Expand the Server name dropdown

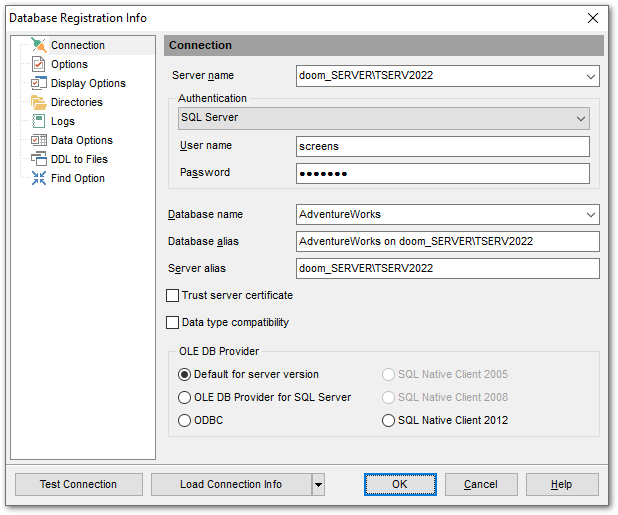[590, 75]
